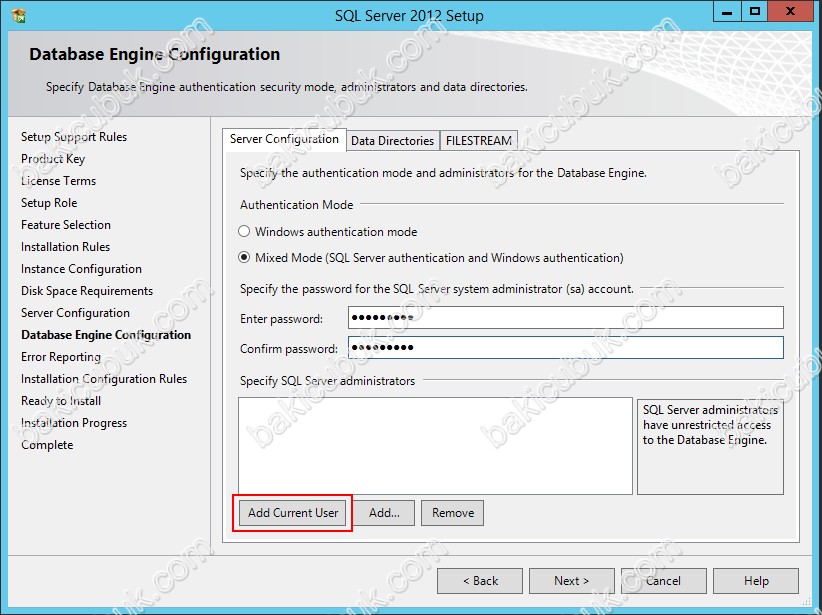
Task: Click Installation Progress step in sidebar
Action: tap(74, 423)
